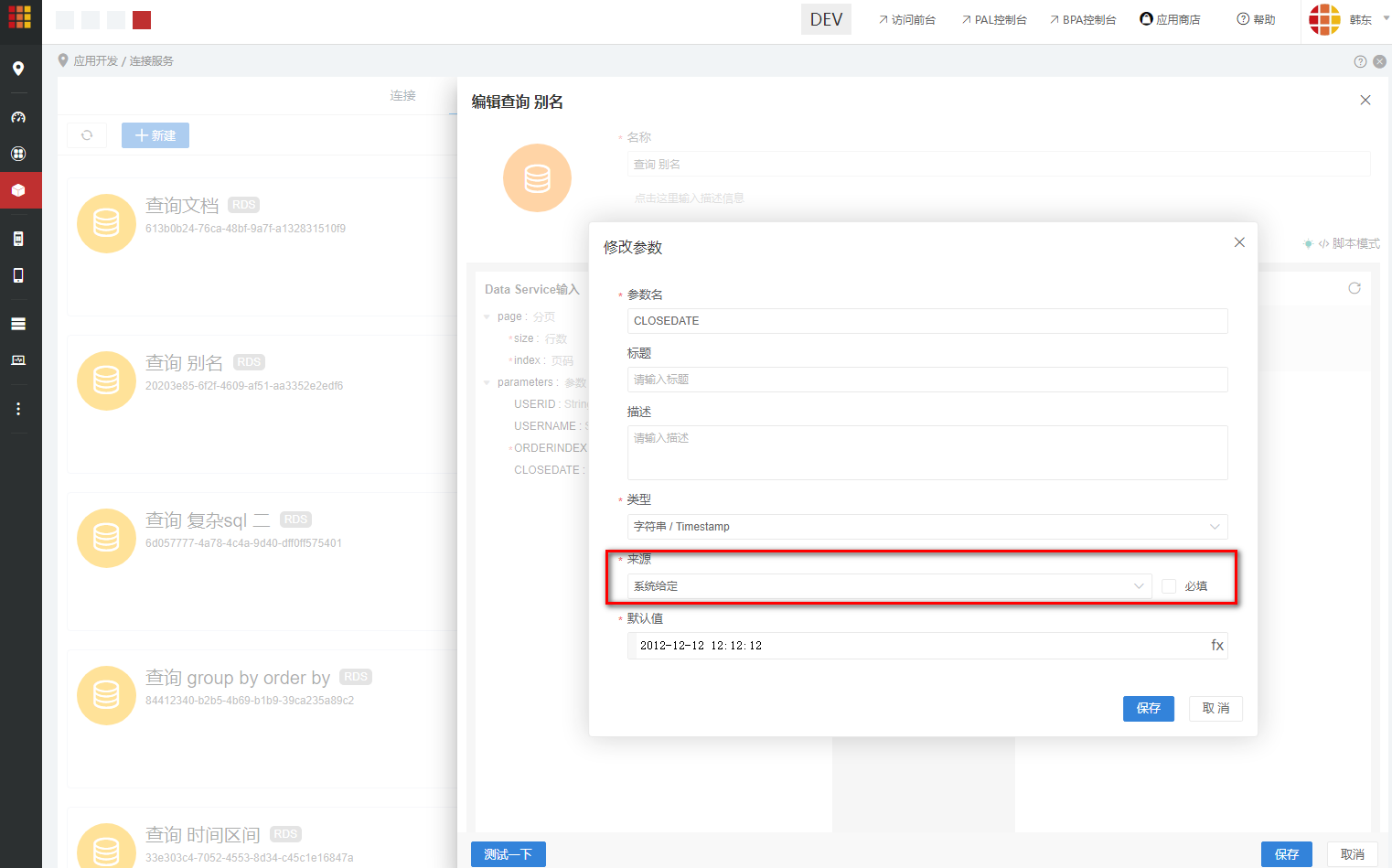Open the 来源 dropdown showing 系统给定
This screenshot has height=868, width=1392.
pos(887,585)
